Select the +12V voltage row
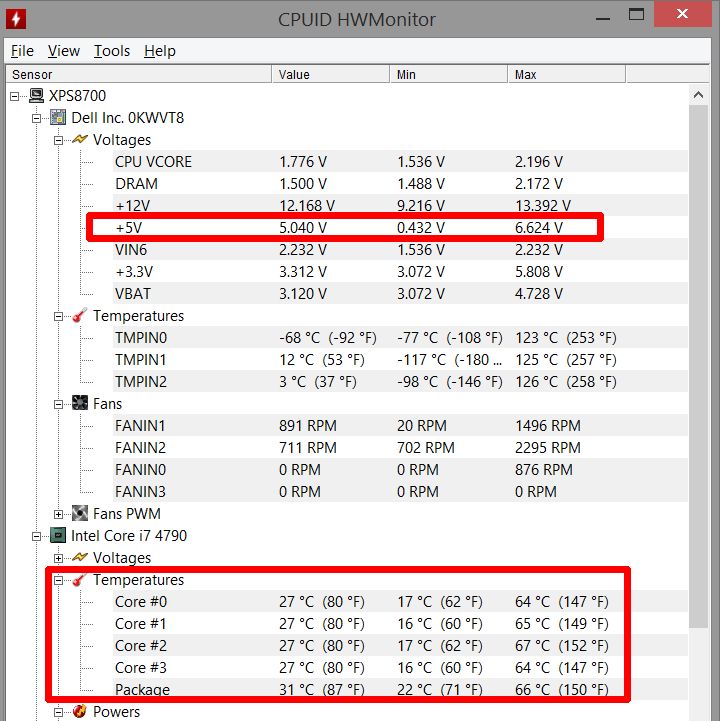Image resolution: width=720 pixels, height=721 pixels. point(400,206)
